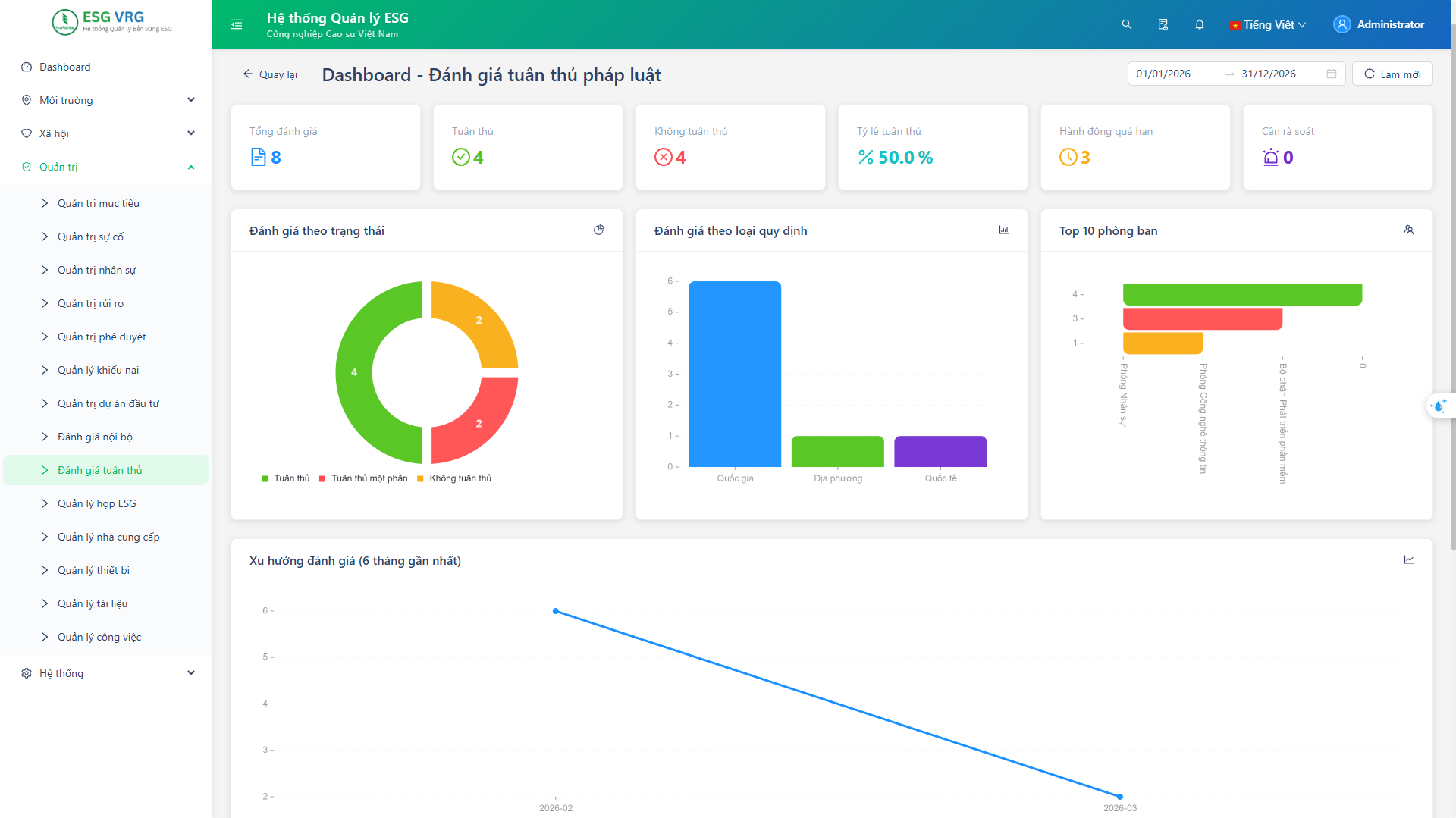Open Quản lý công việc menu item

[x=105, y=637]
